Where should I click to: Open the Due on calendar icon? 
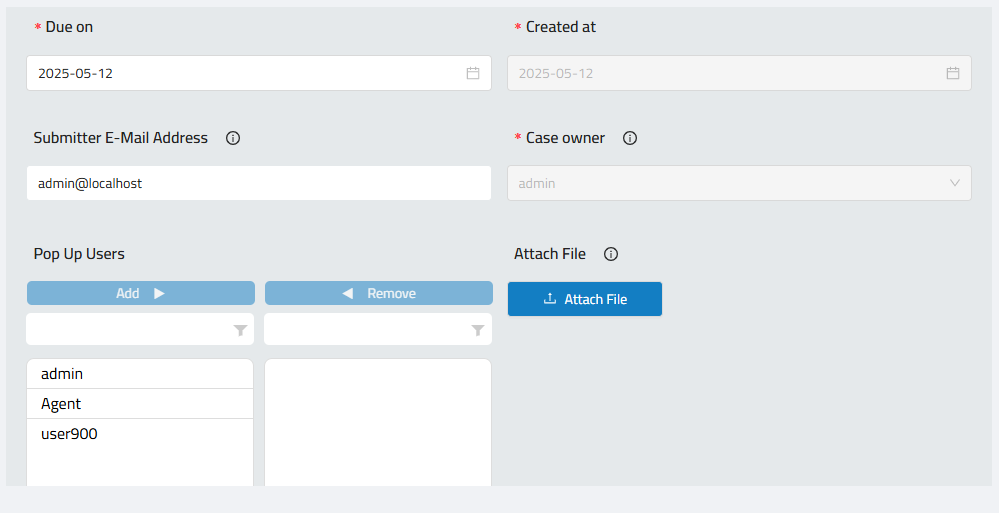[473, 73]
